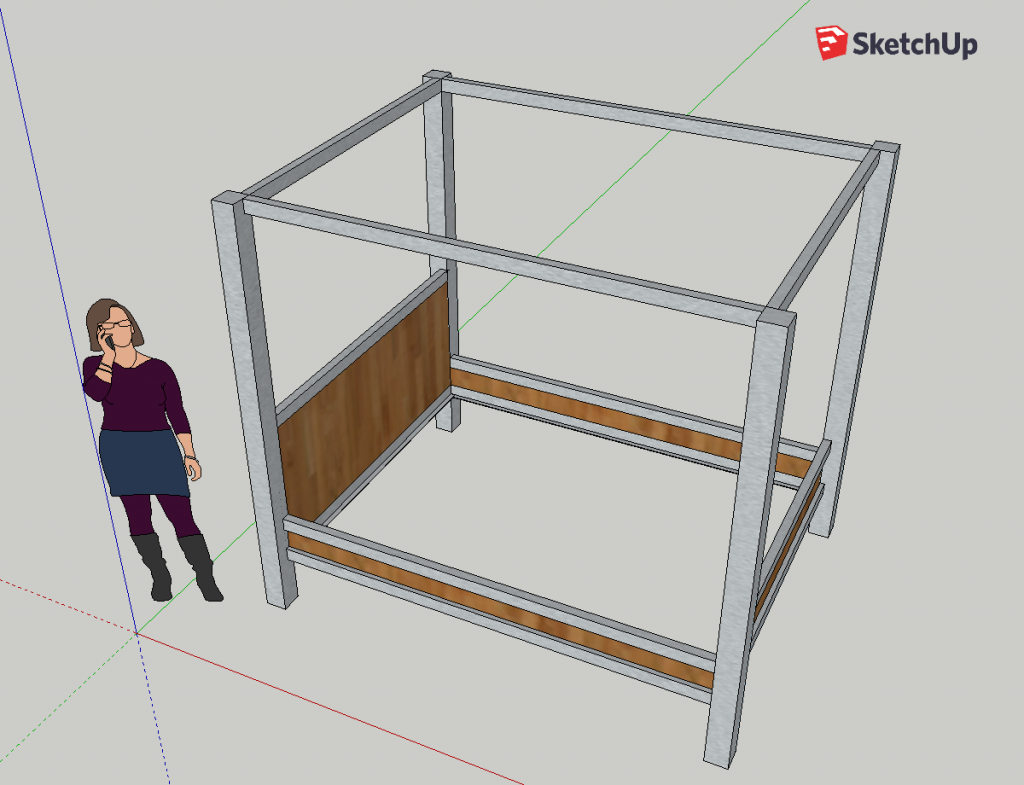Screen dimensions: 1024x785
Task: Select the long front canopy top rail
Action: coord(500,258)
